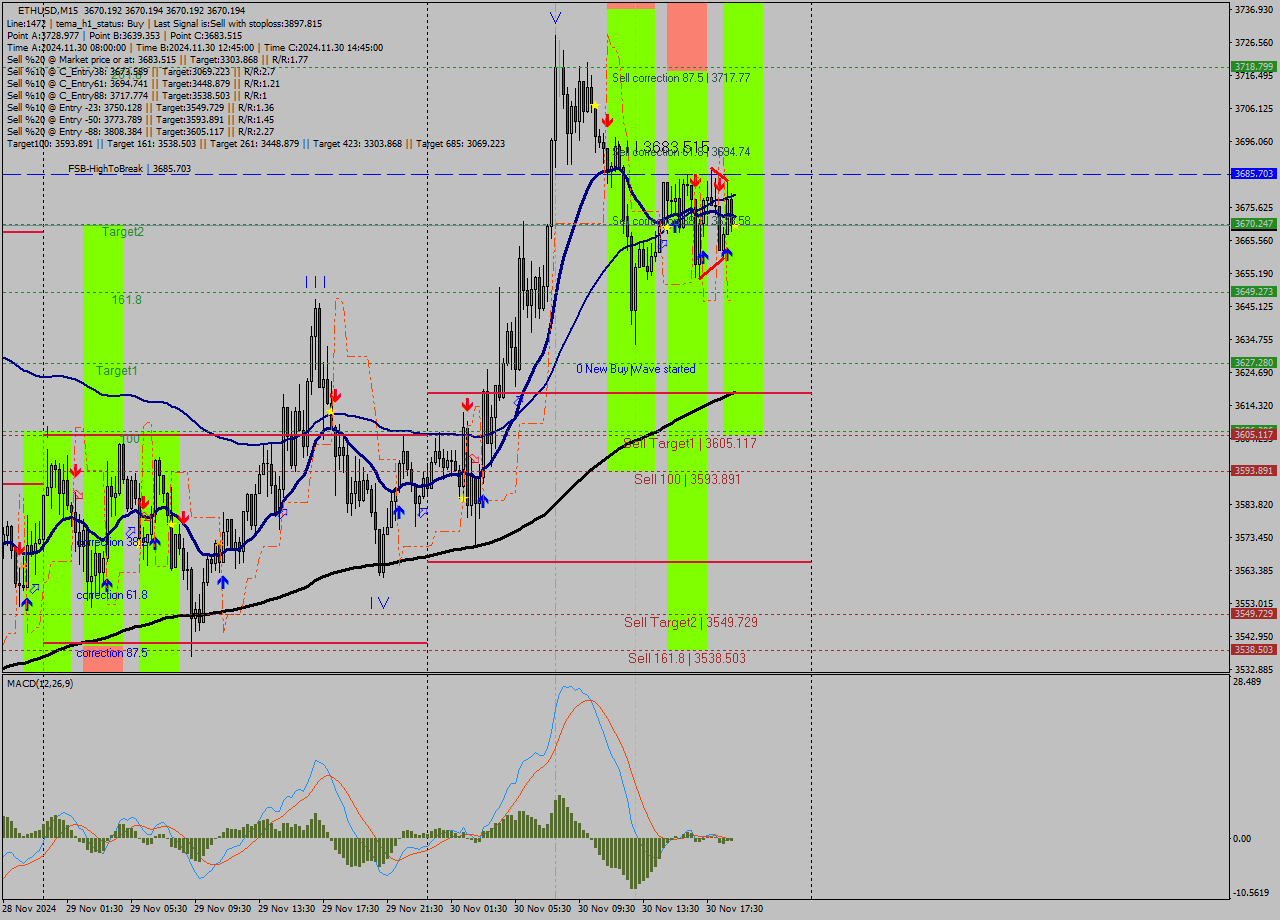Click the large '| 3683.515' price label

pos(670,147)
